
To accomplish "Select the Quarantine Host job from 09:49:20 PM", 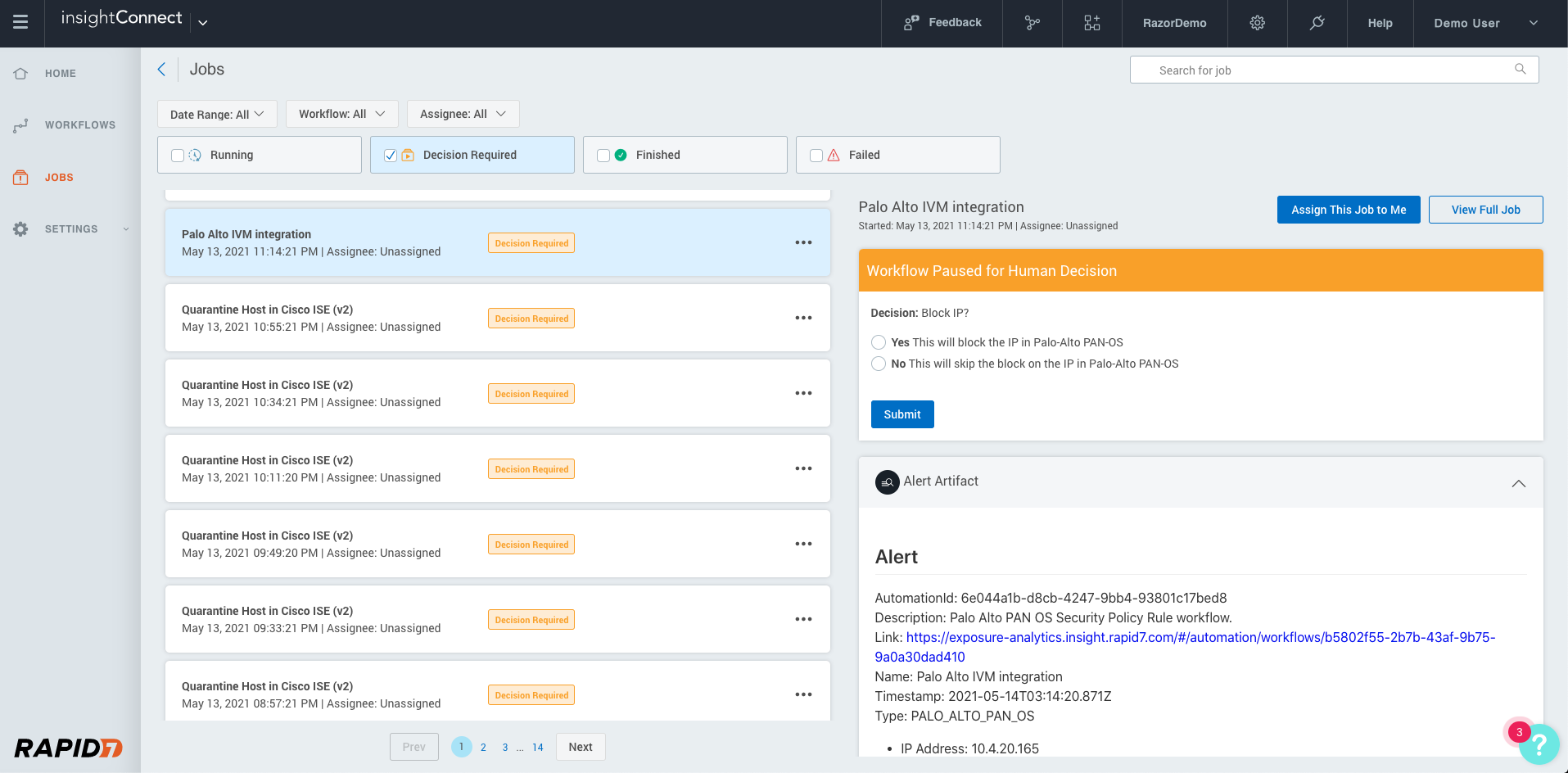I will [498, 544].
